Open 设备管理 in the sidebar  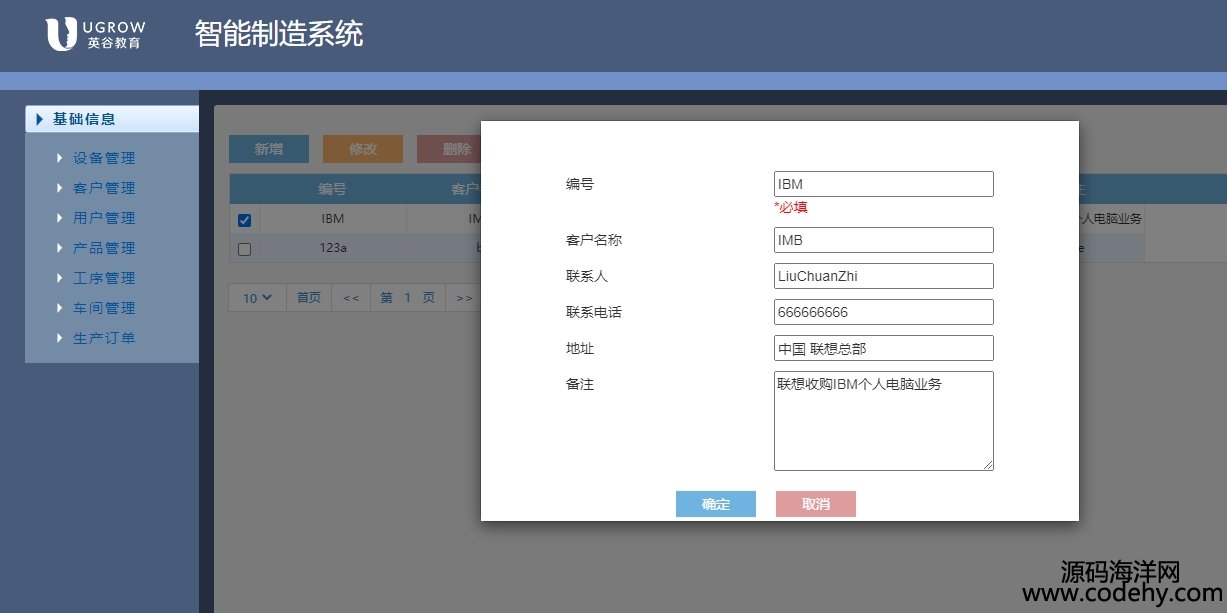pyautogui.click(x=103, y=158)
